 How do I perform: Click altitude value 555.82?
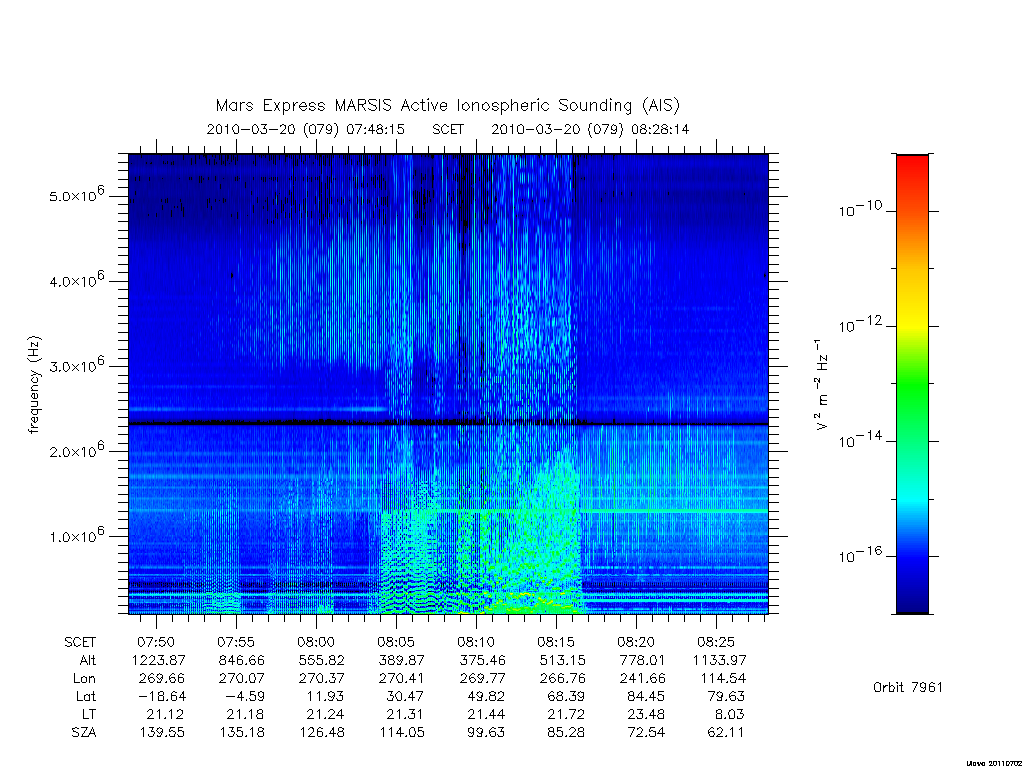point(321,660)
